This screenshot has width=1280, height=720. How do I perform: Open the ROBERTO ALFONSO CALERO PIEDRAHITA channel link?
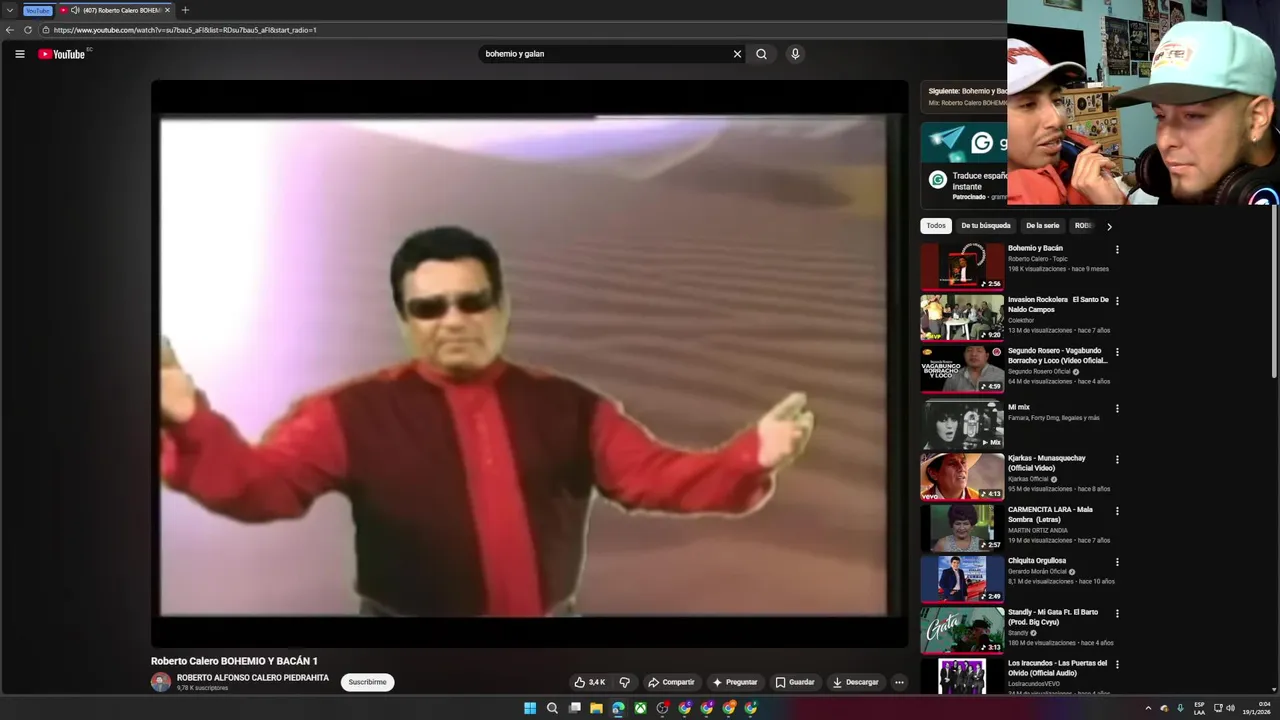pyautogui.click(x=253, y=677)
